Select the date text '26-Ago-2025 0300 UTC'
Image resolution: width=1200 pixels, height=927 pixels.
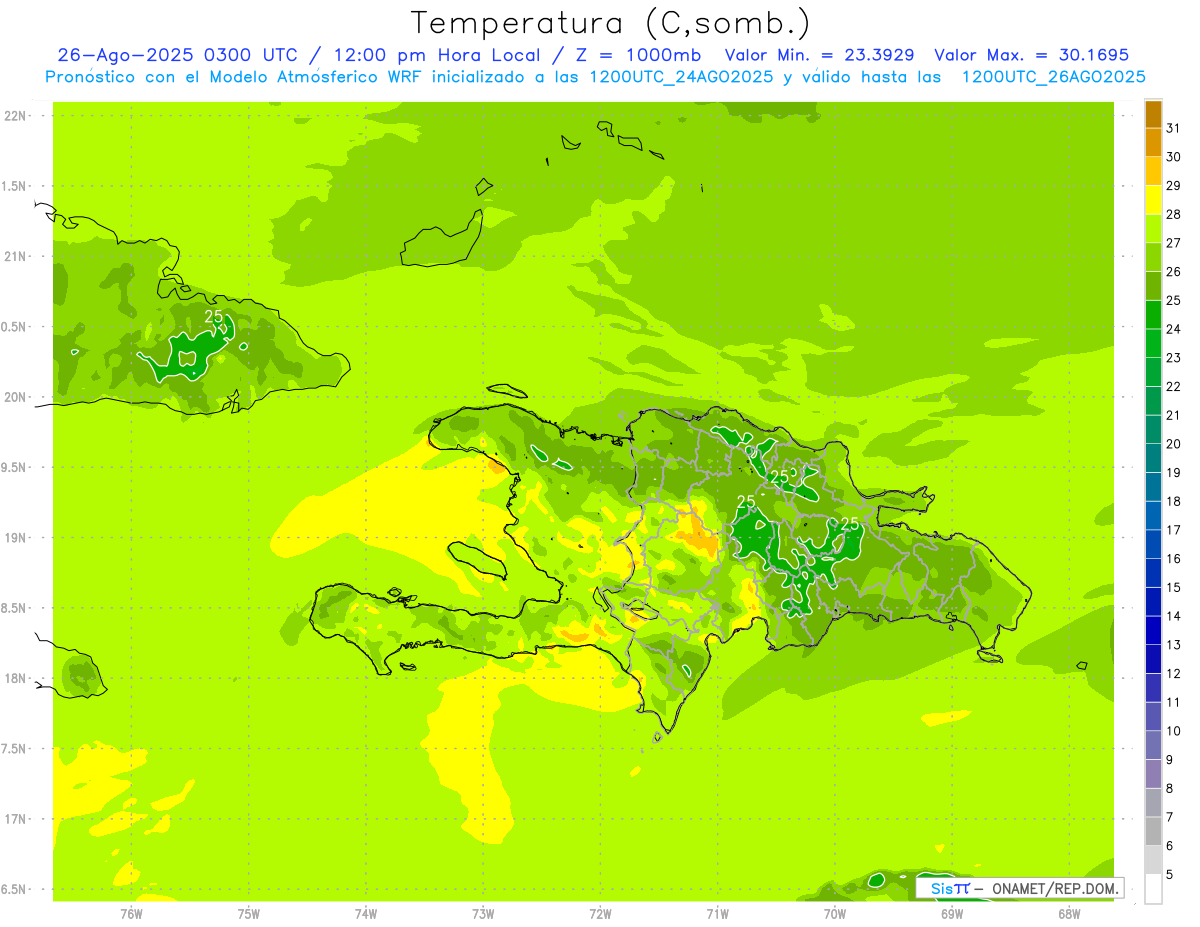pyautogui.click(x=178, y=55)
